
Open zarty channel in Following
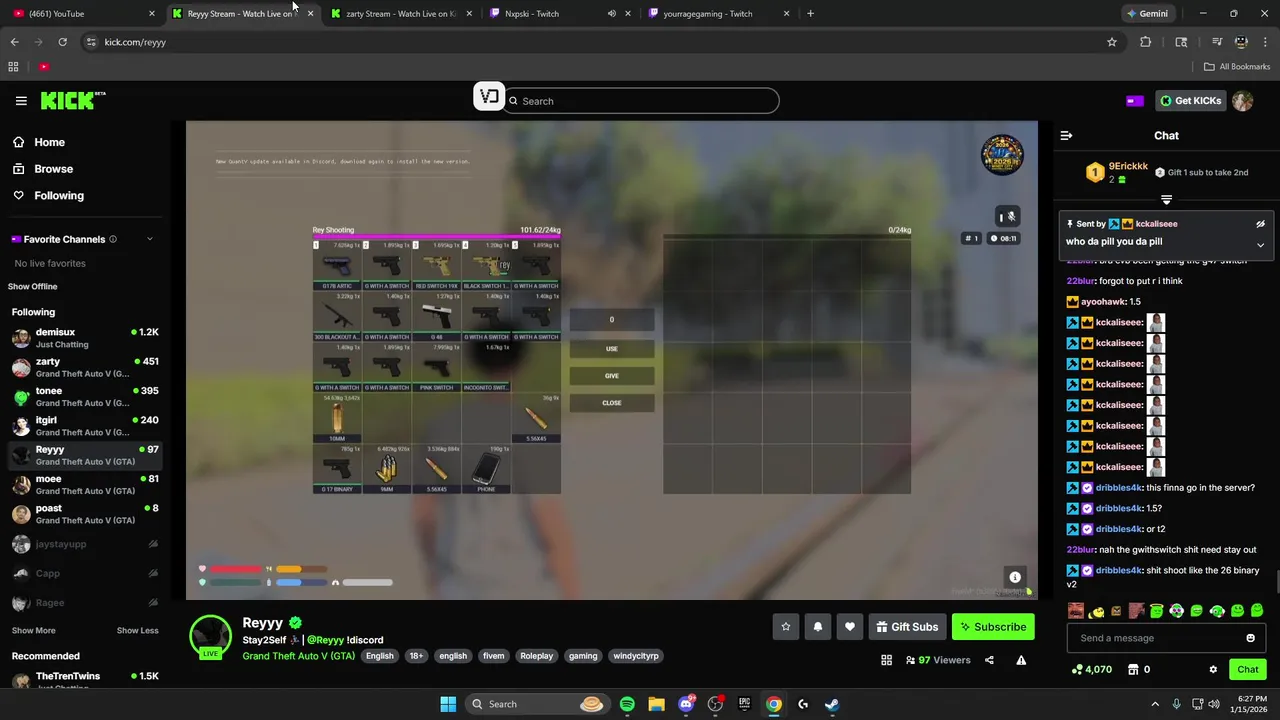pyautogui.click(x=85, y=367)
